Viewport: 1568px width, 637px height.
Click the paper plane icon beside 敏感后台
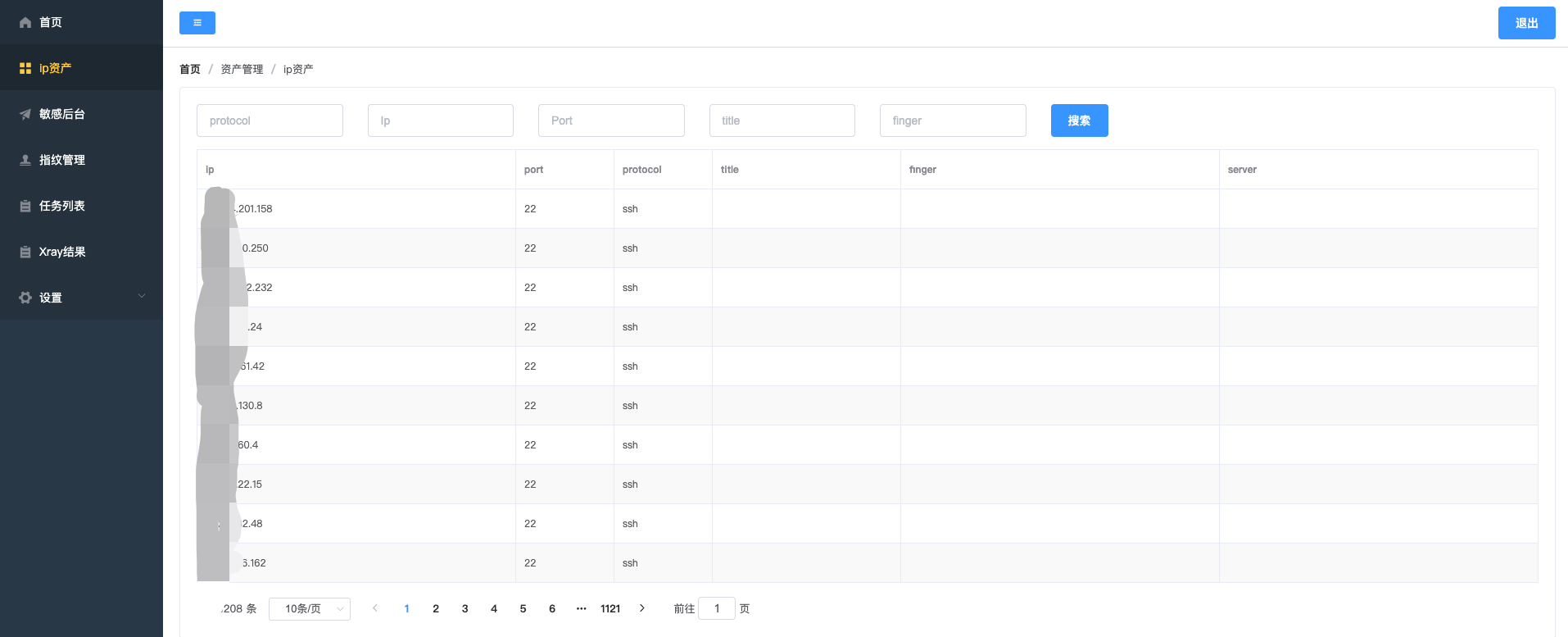[x=25, y=114]
